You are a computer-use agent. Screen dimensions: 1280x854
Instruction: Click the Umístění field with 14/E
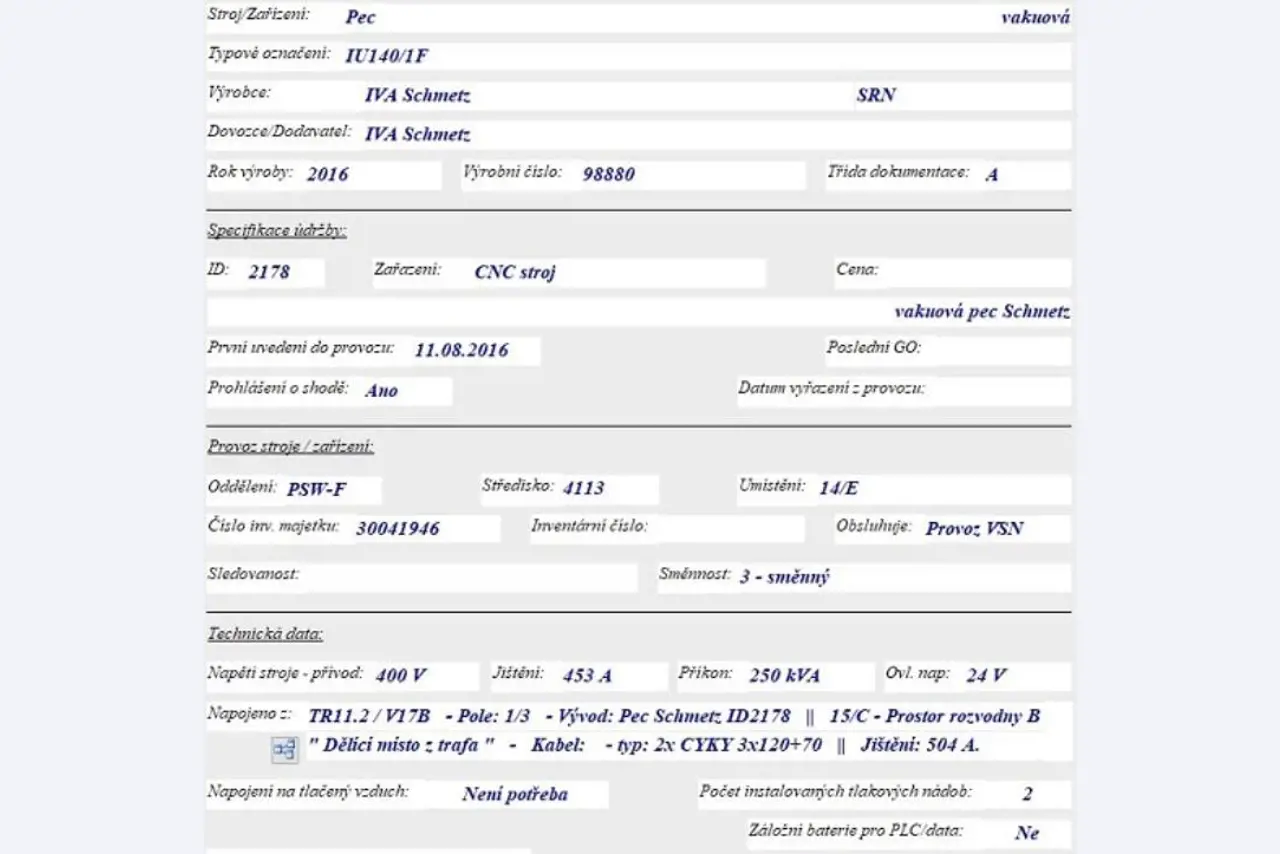(x=940, y=490)
